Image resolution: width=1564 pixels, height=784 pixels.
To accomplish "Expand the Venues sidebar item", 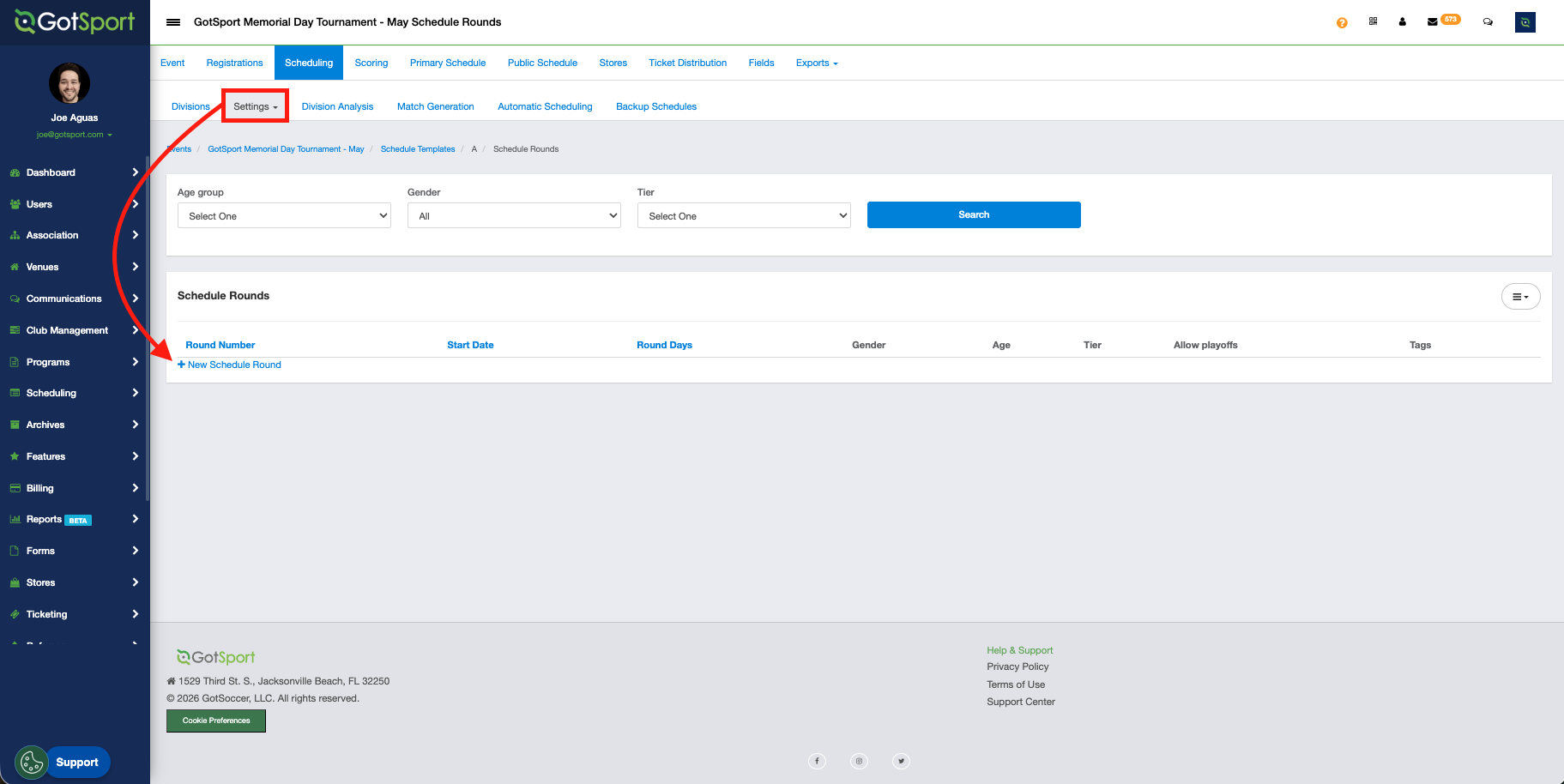I will 74,267.
